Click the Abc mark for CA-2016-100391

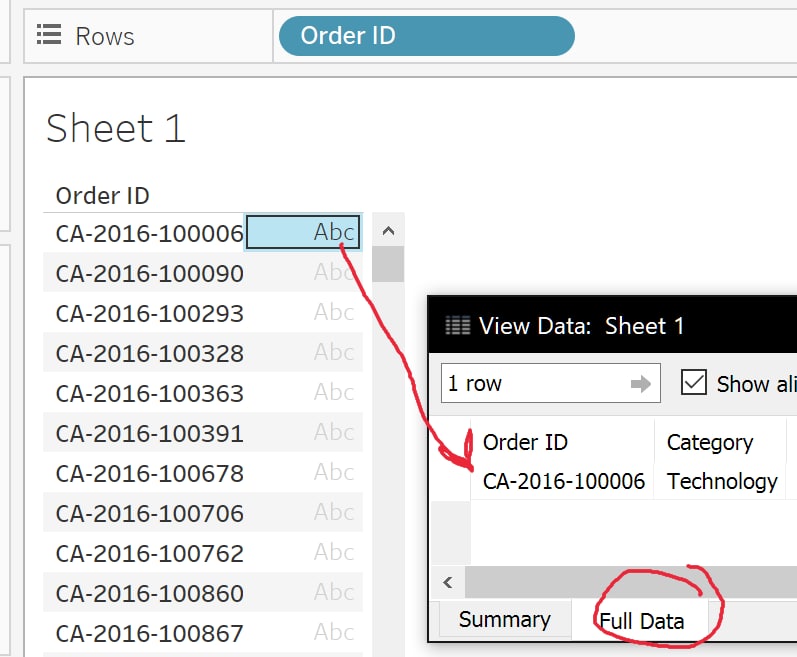pos(333,432)
